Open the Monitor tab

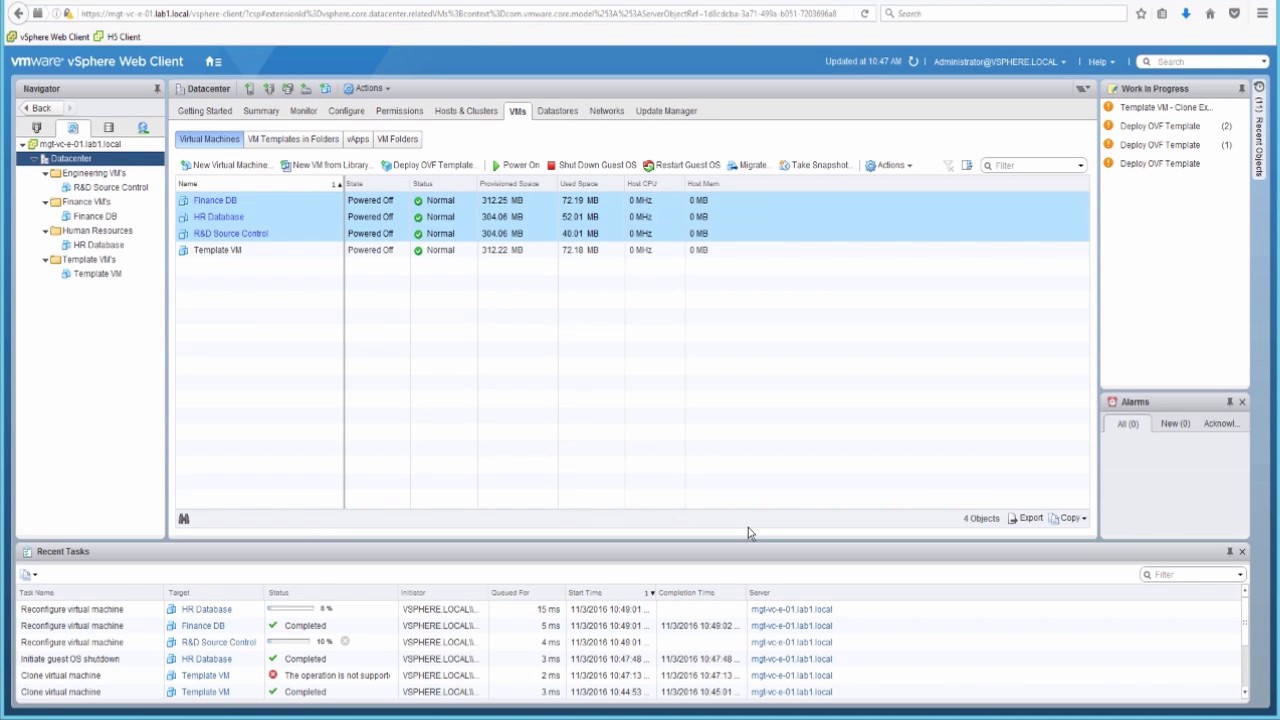point(303,111)
